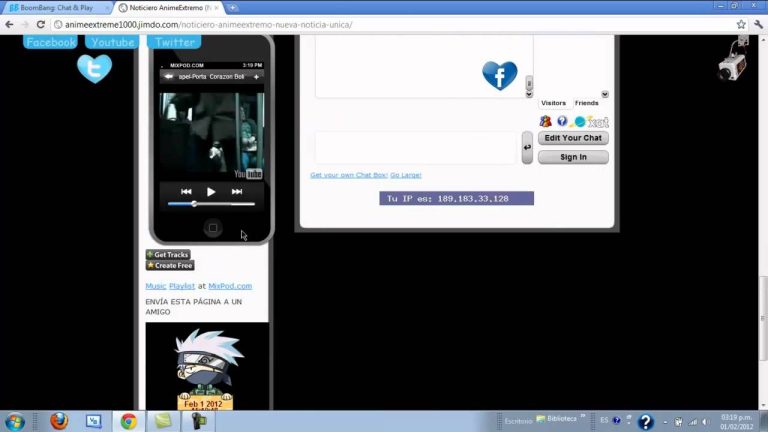Click the Youtube button
Viewport: 768px width, 432px height.
[112, 42]
